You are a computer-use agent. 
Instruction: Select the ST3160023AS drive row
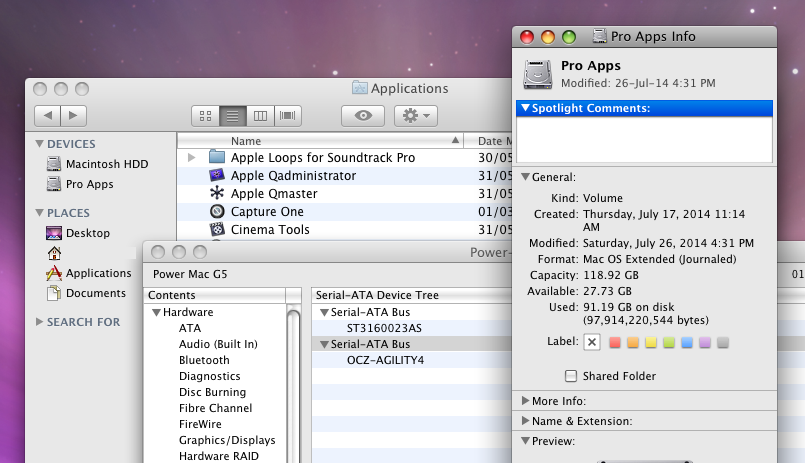click(x=412, y=328)
